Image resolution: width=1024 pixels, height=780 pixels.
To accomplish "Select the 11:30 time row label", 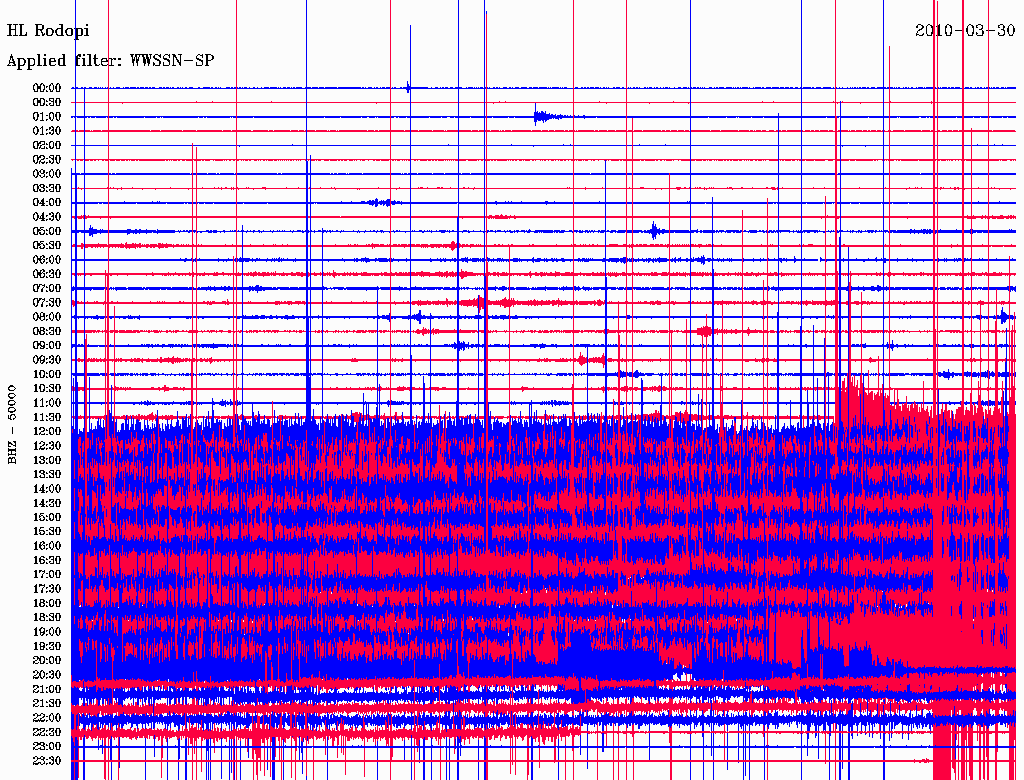I will (47, 417).
